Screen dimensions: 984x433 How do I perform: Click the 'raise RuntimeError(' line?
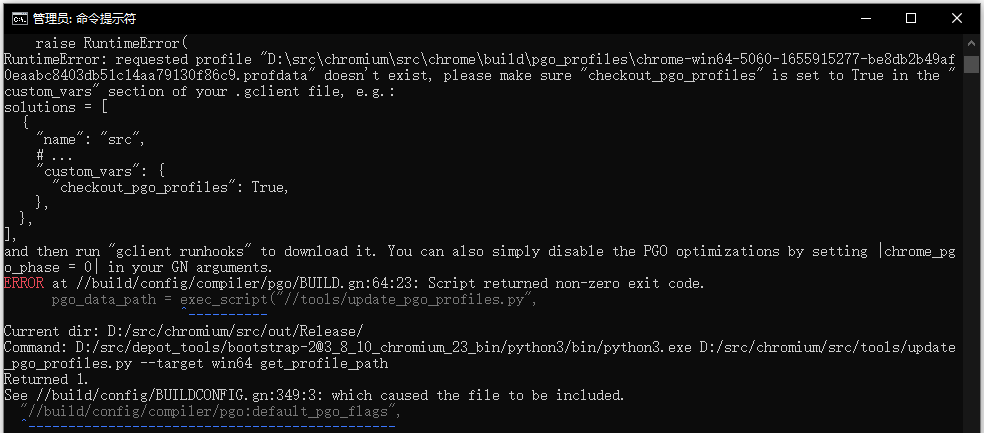click(111, 43)
